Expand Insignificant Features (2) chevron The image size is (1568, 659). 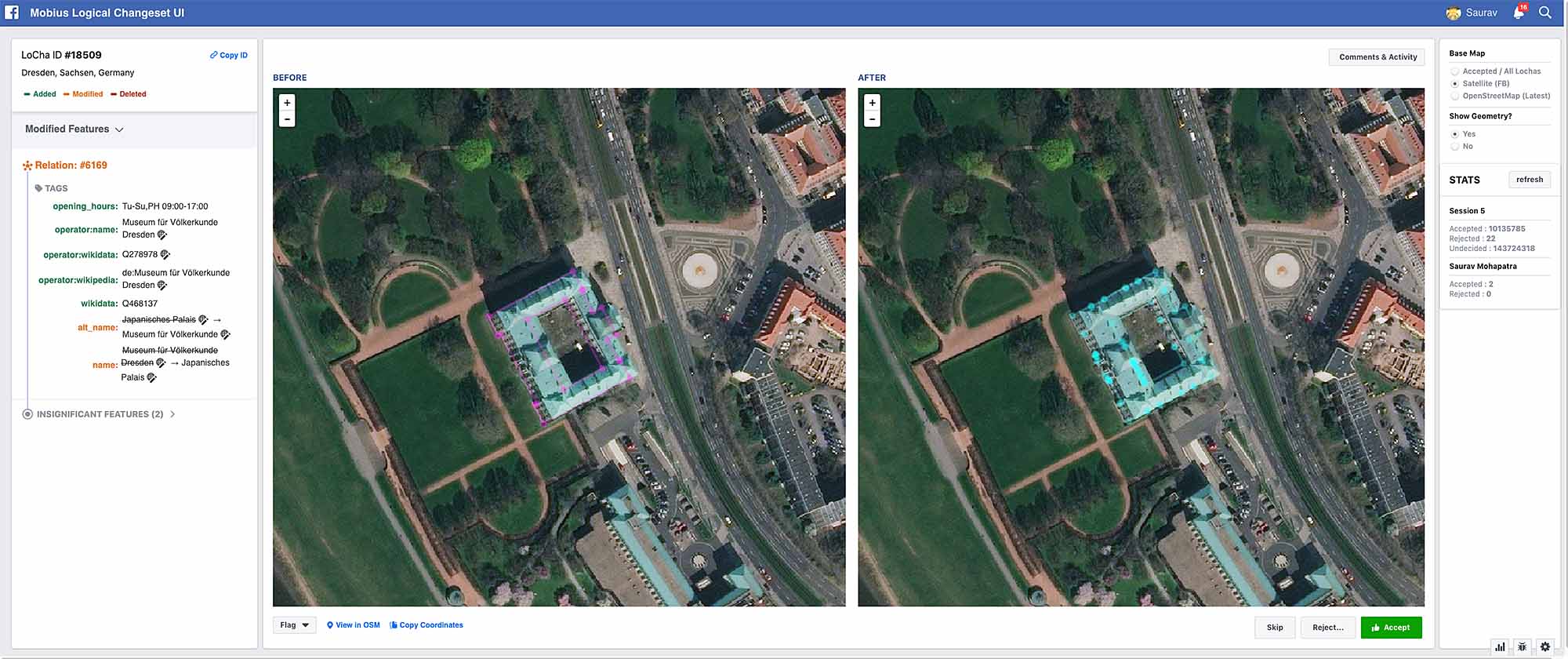(x=172, y=414)
